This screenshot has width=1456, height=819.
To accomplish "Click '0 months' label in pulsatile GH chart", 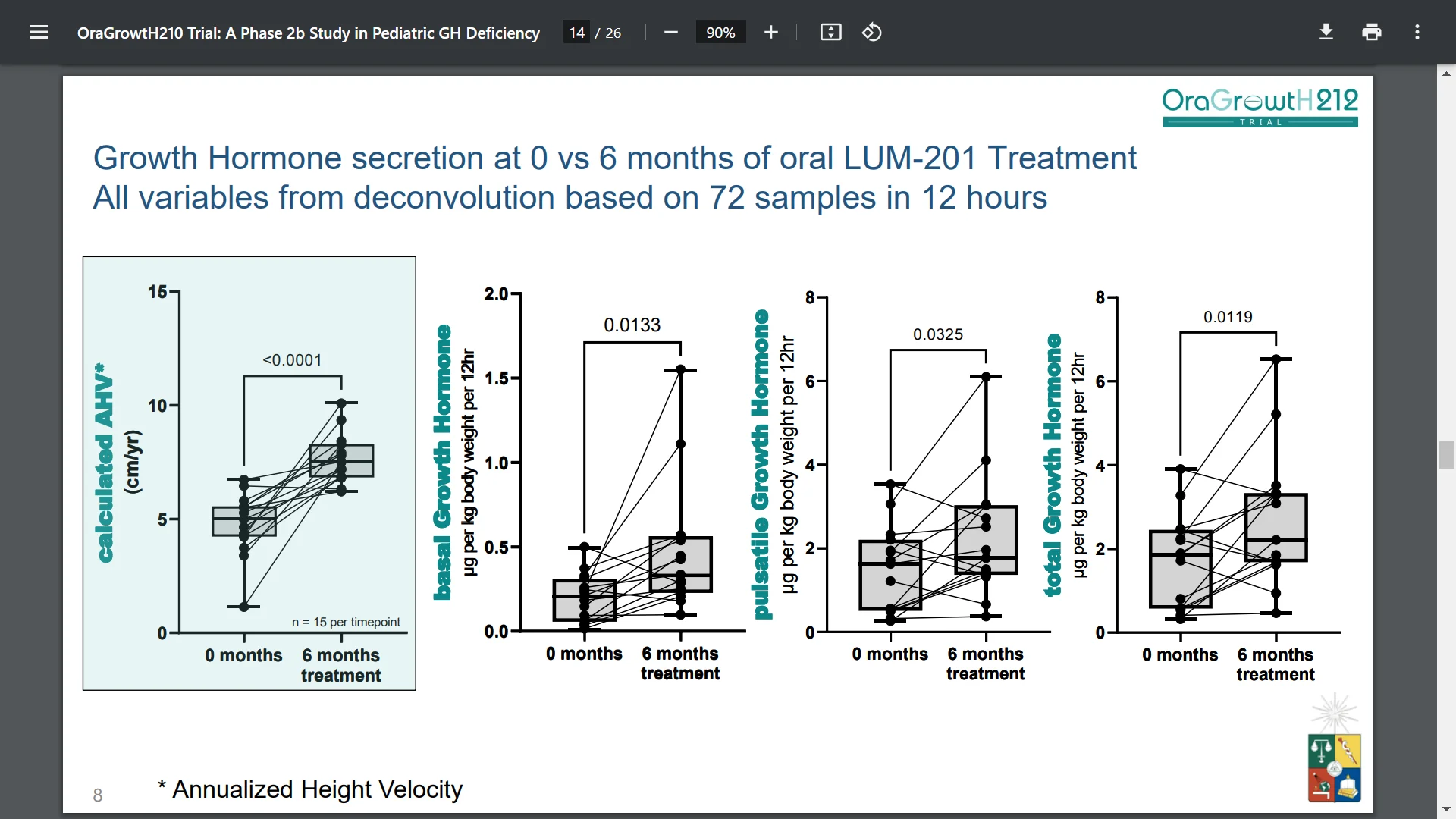I will click(x=890, y=654).
